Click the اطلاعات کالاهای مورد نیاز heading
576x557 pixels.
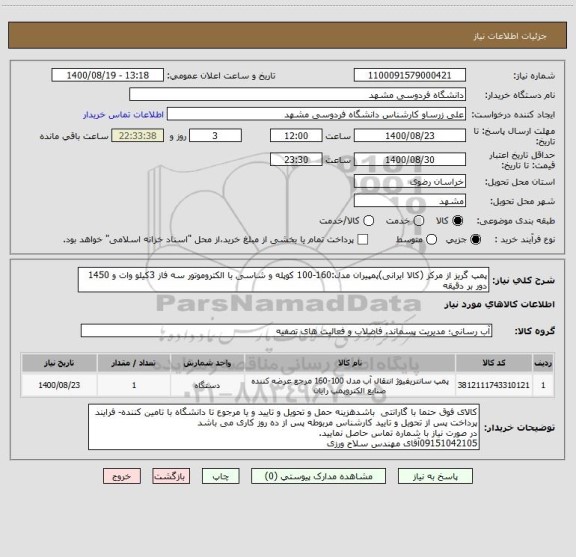tap(500, 304)
